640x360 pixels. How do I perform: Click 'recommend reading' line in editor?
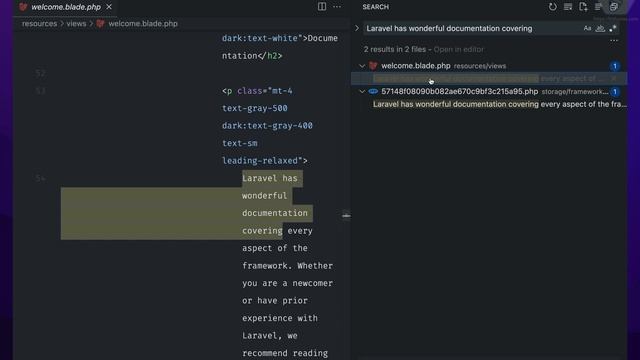285,353
